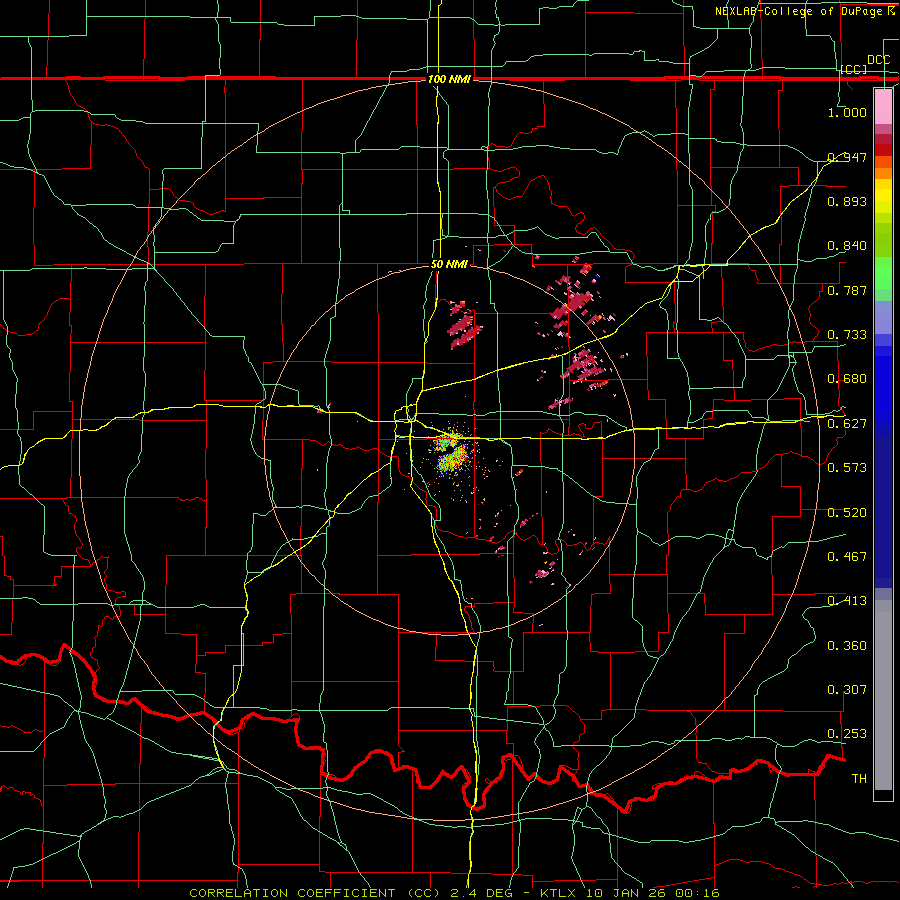Click the CORRELATION COEFFICIENT (CC) caption text

click(315, 893)
